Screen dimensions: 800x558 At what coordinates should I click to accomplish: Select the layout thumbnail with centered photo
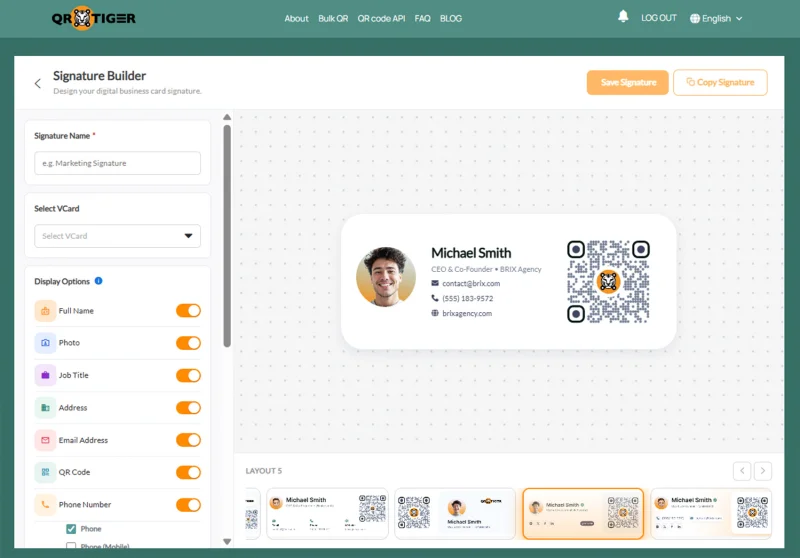(455, 514)
